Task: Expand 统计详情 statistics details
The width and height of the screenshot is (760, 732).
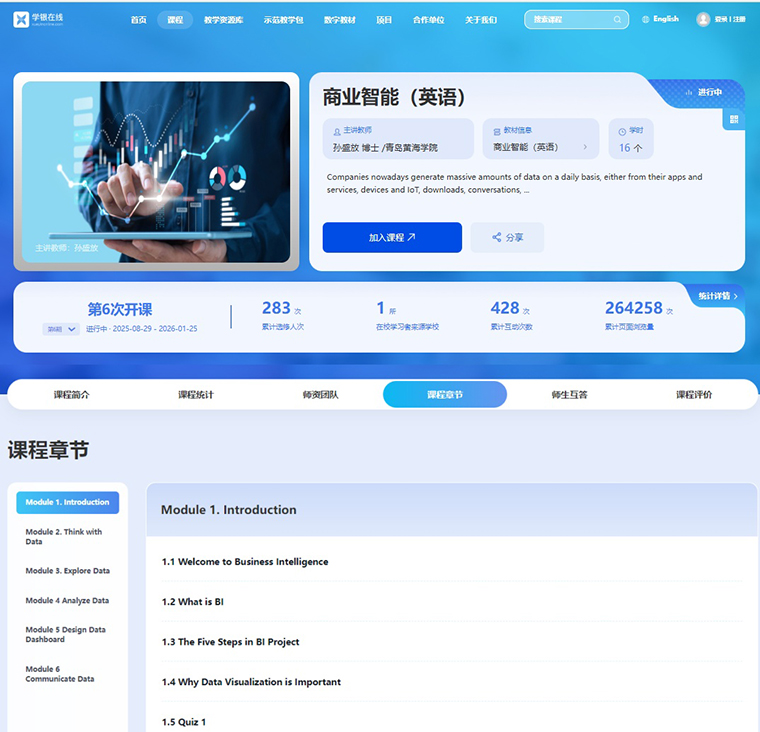Action: (x=718, y=296)
